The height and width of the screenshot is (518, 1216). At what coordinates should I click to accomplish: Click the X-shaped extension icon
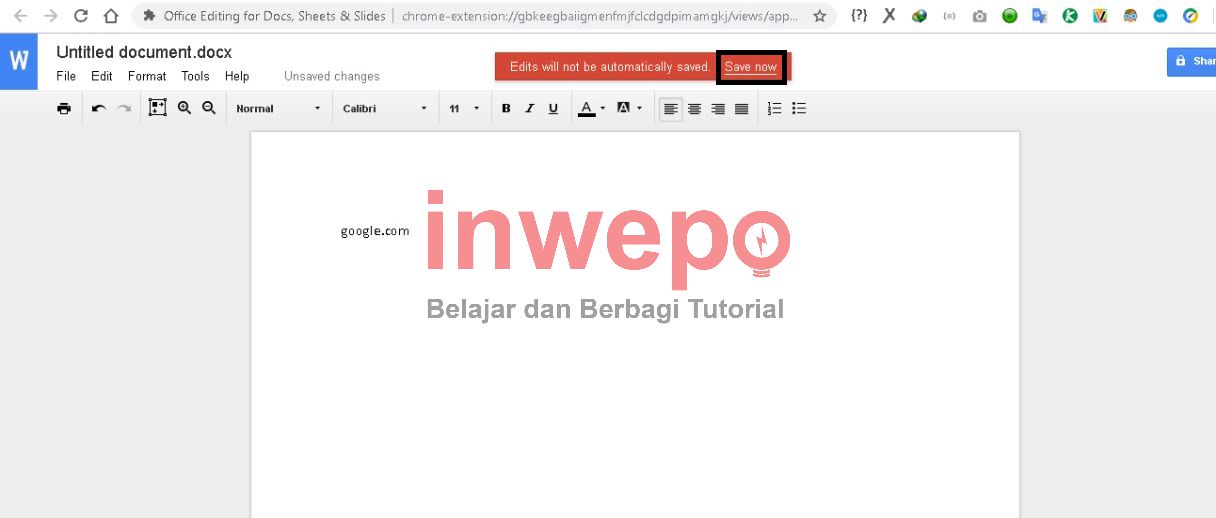889,16
